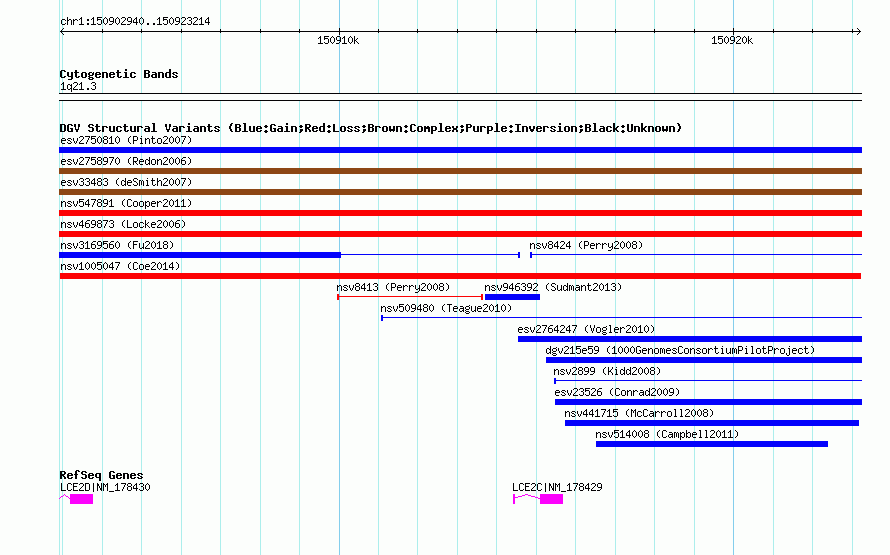Select the nsv8413 (Perry2008) label
This screenshot has height=555, width=890.
(x=393, y=287)
